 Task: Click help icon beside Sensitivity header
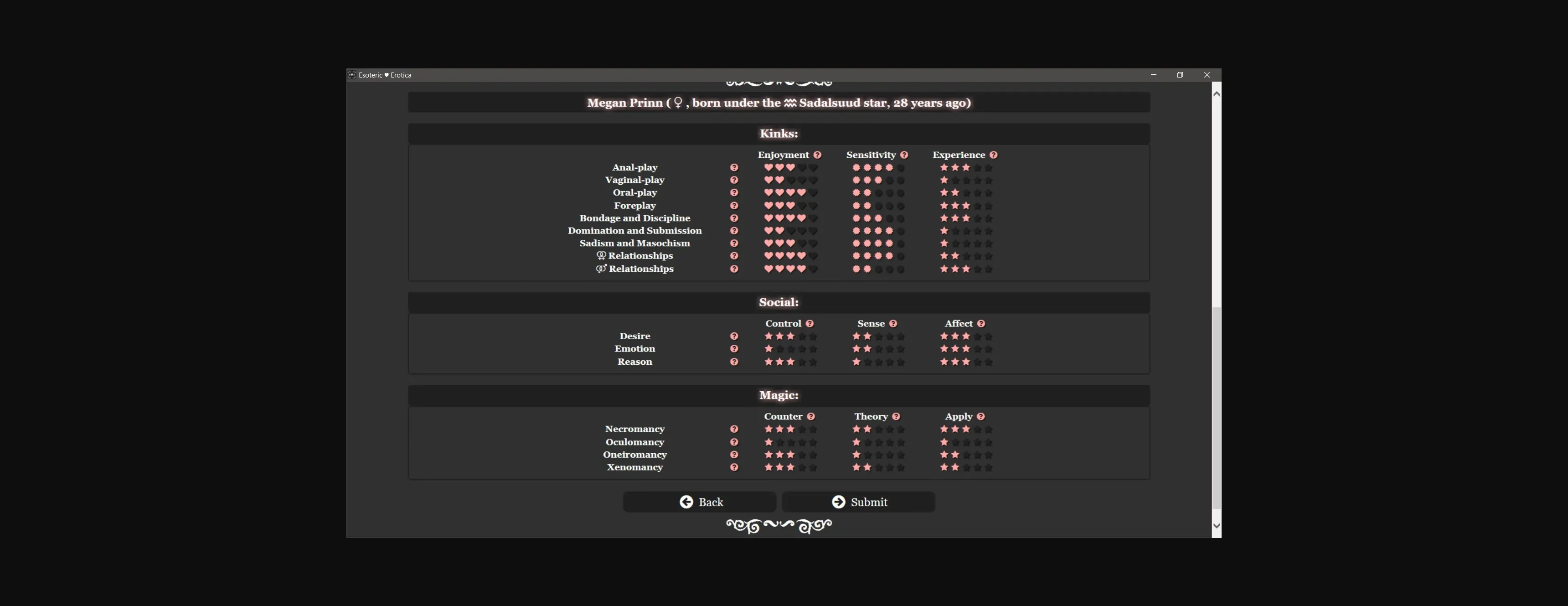coord(904,155)
